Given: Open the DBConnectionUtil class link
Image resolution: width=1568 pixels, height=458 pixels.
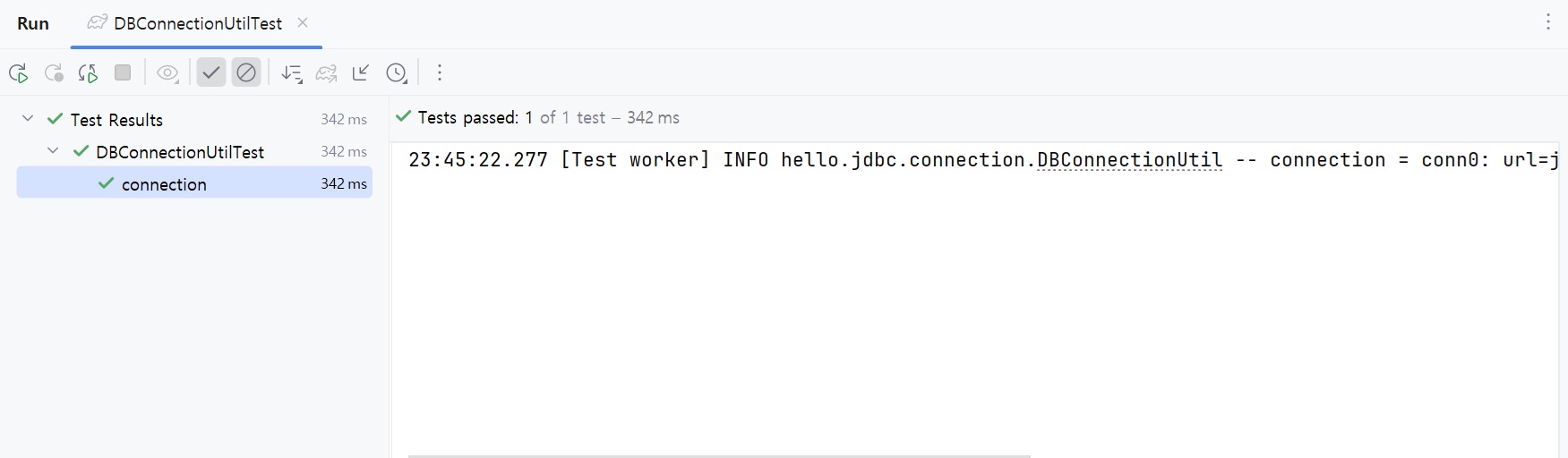Looking at the screenshot, I should (x=1129, y=160).
